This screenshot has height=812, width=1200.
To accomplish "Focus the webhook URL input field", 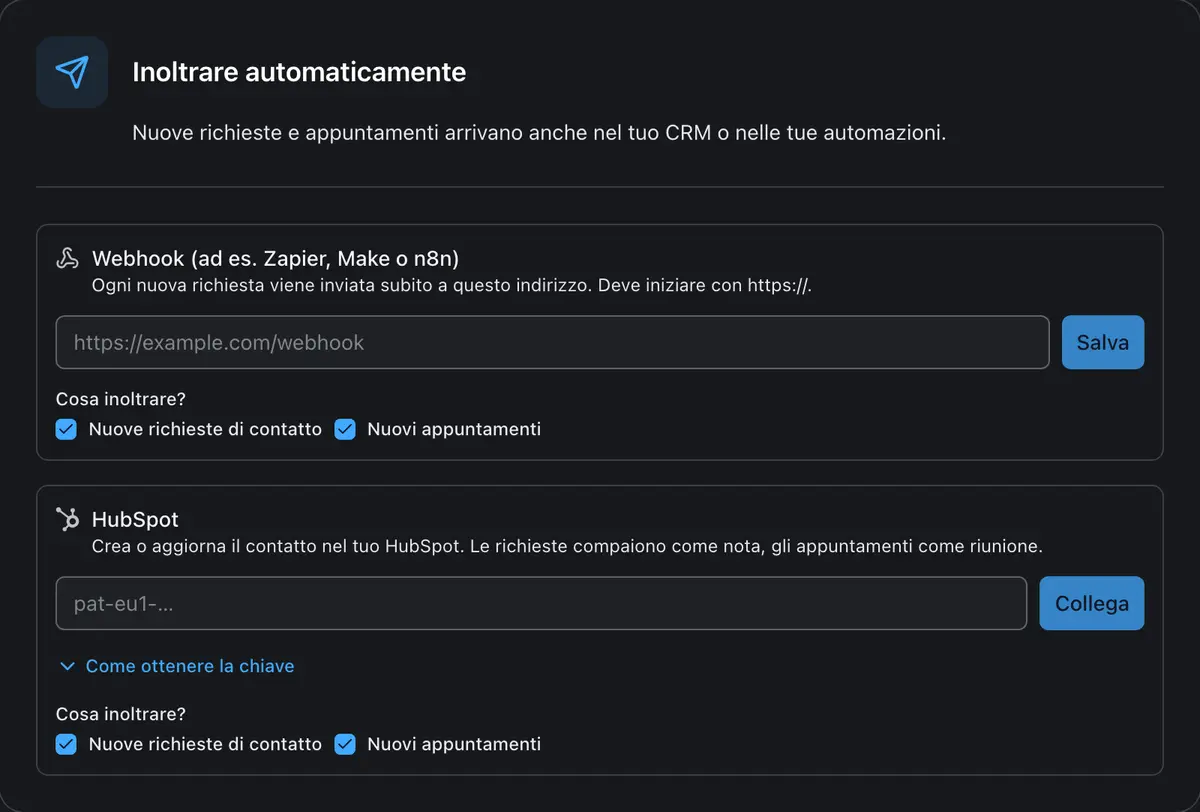I will (552, 342).
